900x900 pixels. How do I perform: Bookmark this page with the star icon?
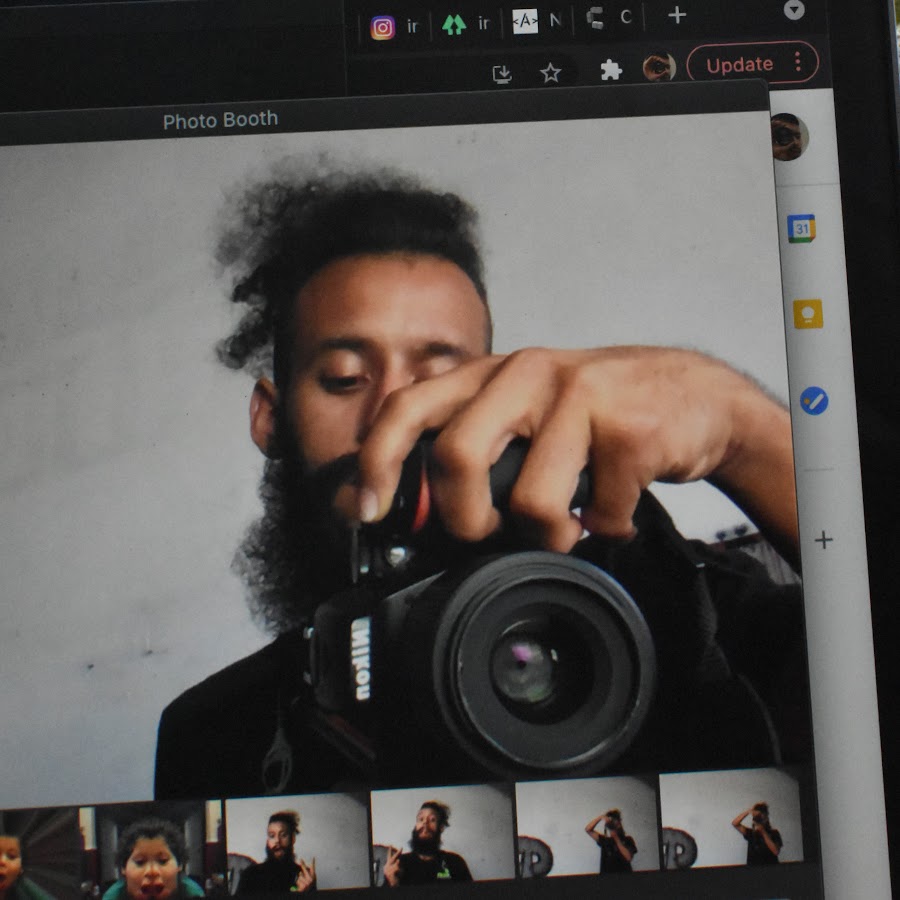coord(550,73)
